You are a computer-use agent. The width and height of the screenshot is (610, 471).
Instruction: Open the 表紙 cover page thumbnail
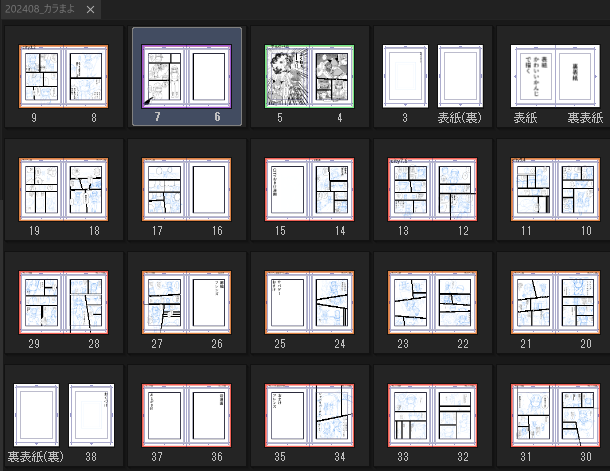pos(533,76)
